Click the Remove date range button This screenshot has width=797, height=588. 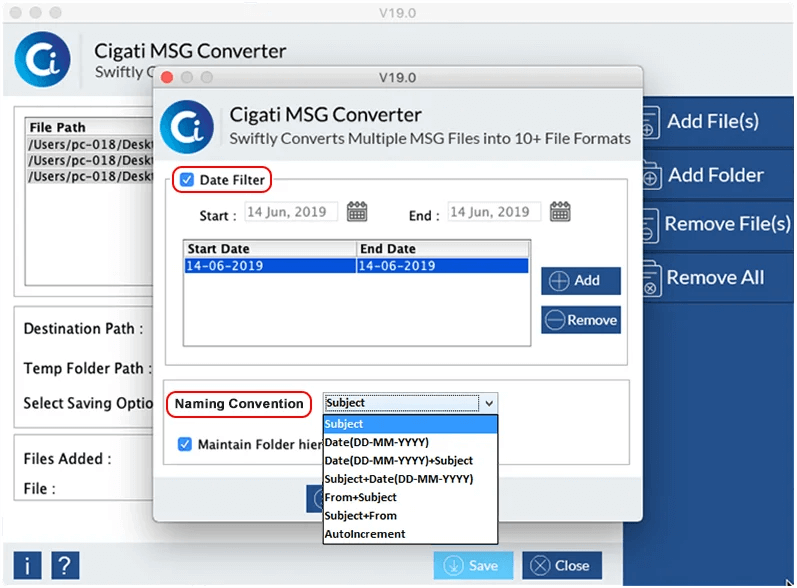[580, 320]
